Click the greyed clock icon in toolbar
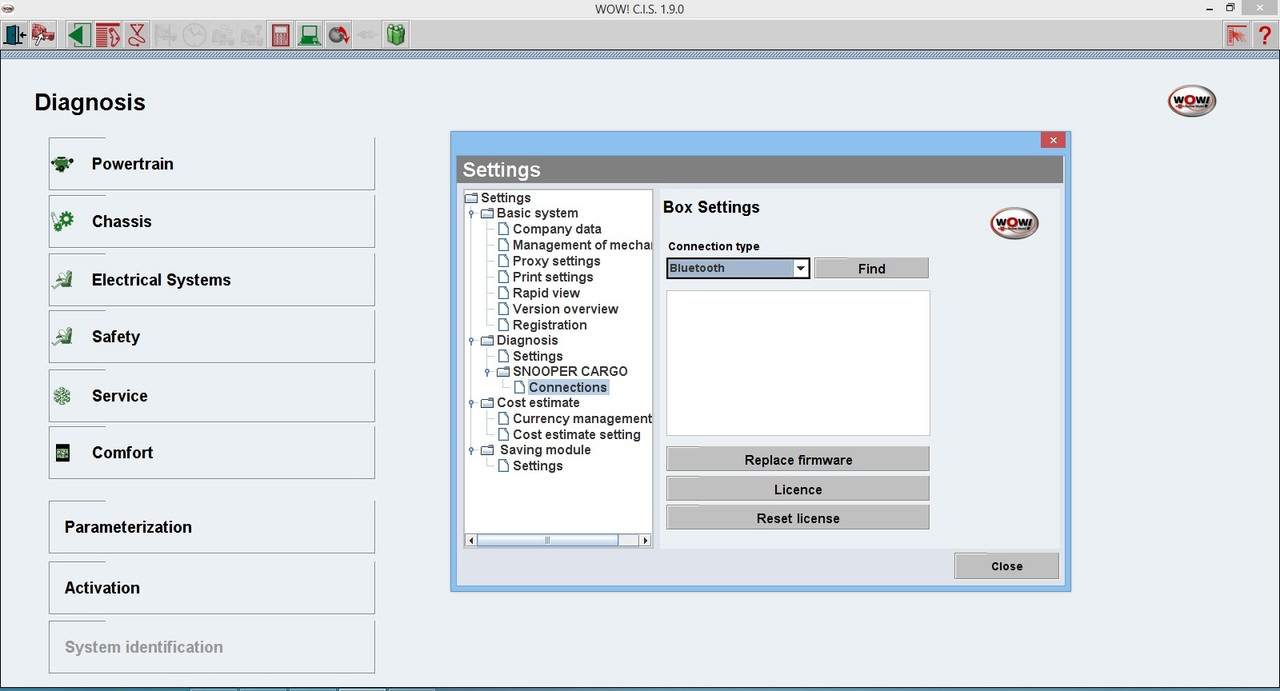This screenshot has width=1280, height=691. pyautogui.click(x=194, y=35)
